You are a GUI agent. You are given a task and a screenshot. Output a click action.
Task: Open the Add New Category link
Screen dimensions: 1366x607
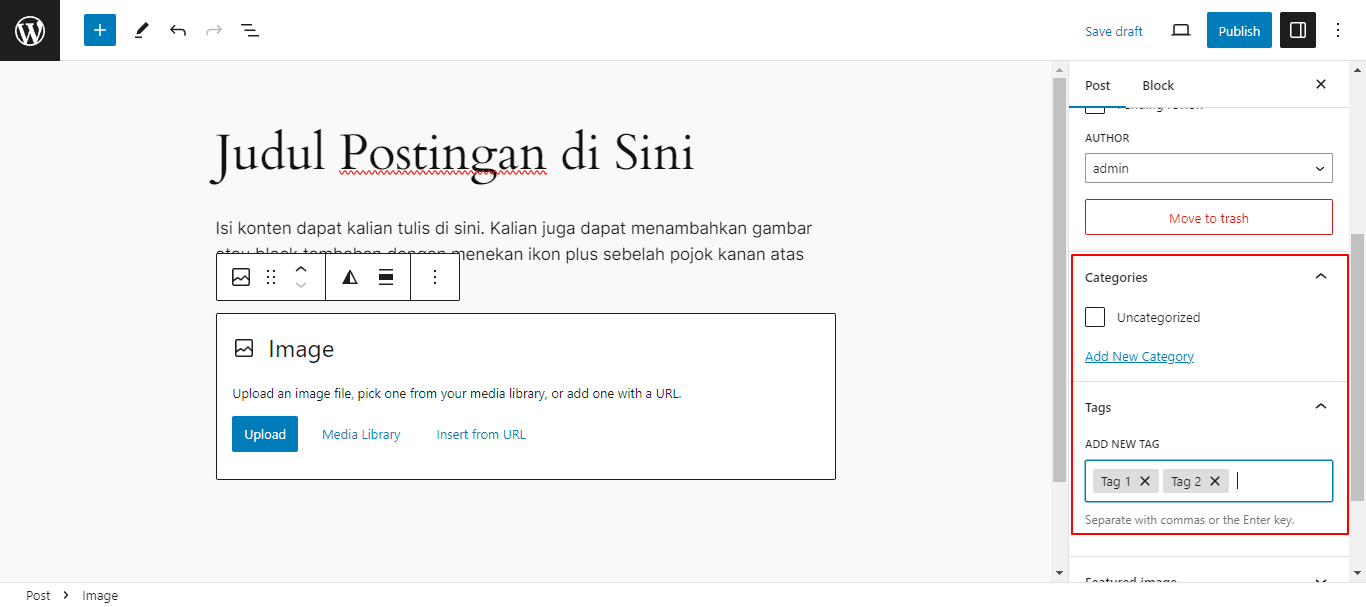pos(1139,356)
